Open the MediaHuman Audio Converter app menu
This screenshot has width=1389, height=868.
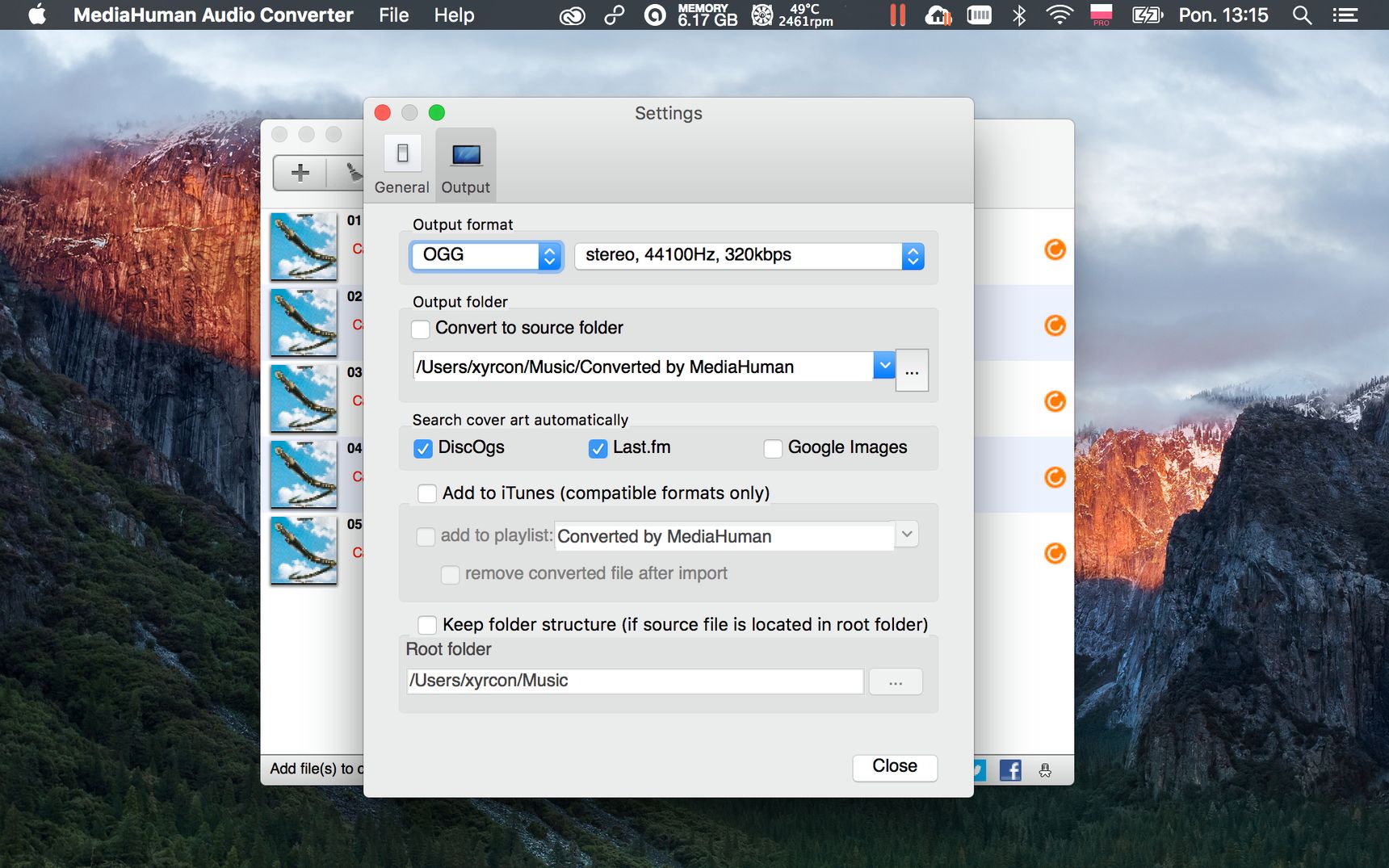pyautogui.click(x=213, y=15)
